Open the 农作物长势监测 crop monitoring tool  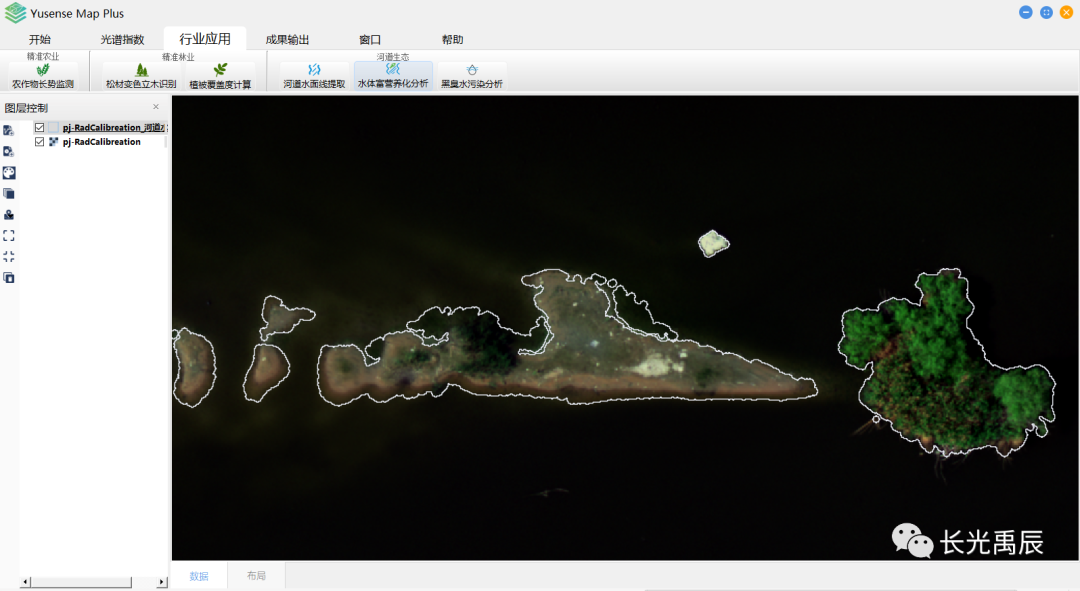42,77
